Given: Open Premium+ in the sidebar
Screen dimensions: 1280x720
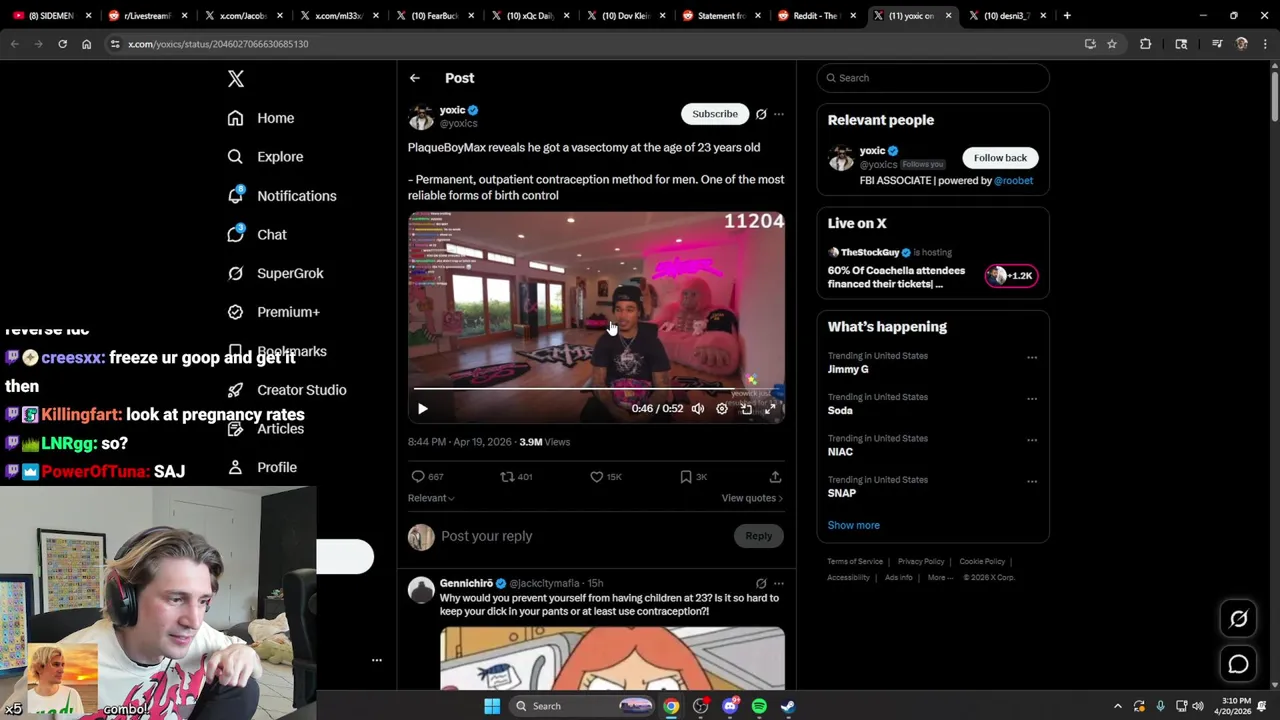Looking at the screenshot, I should click(x=273, y=312).
